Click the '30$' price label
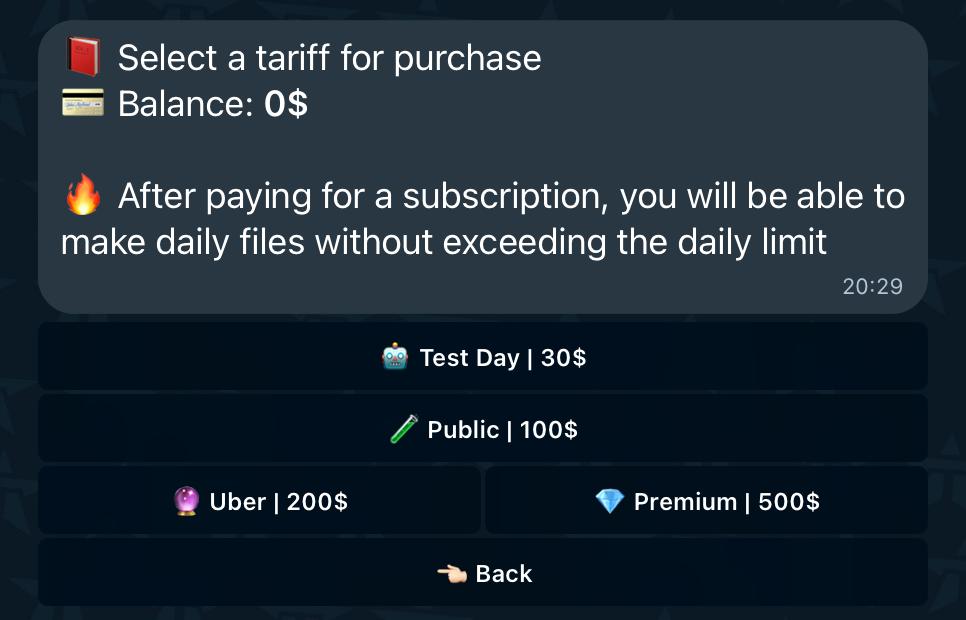 (x=563, y=358)
